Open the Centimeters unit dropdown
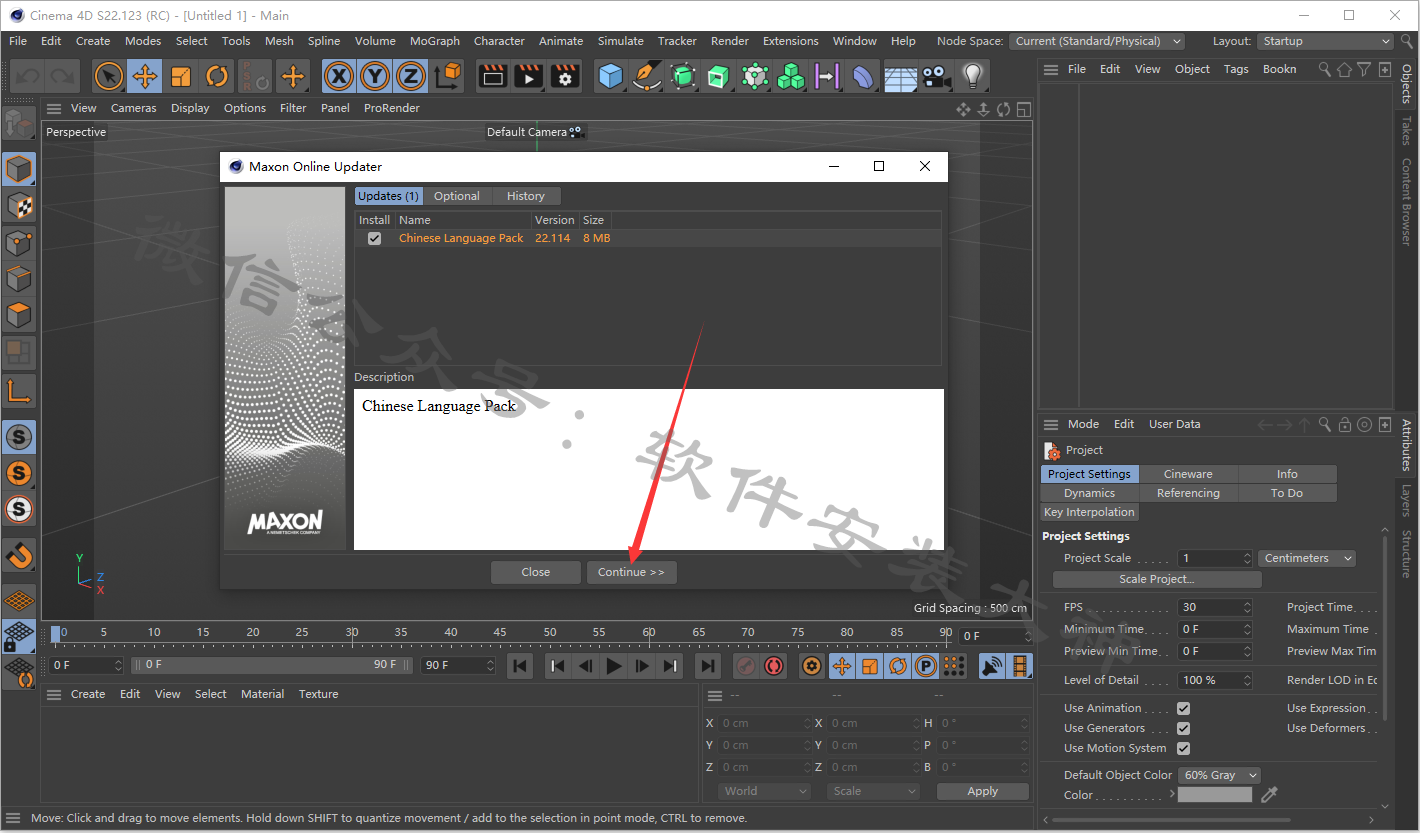The height and width of the screenshot is (833, 1420). tap(1307, 558)
